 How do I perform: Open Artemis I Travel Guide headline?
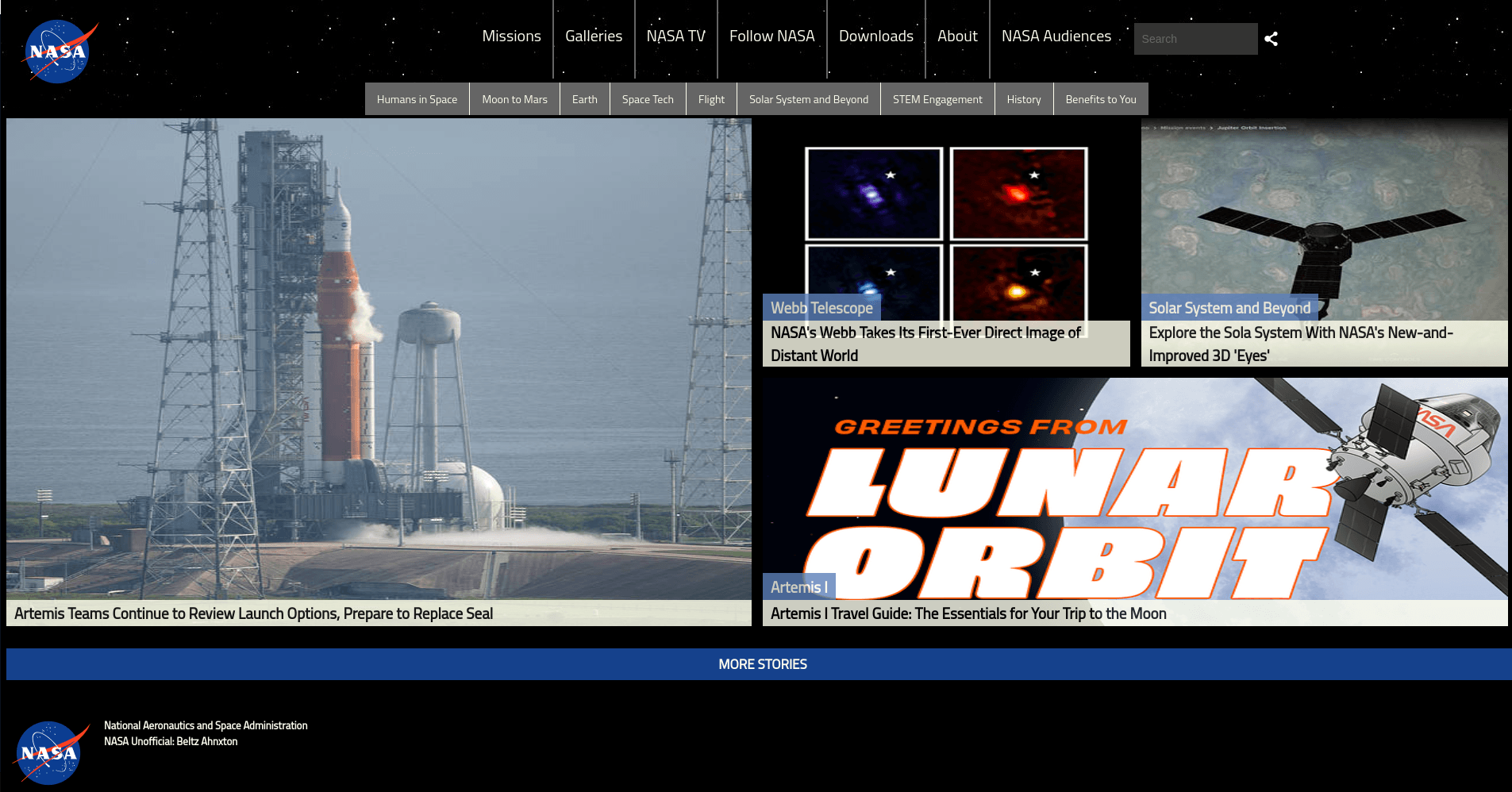968,613
